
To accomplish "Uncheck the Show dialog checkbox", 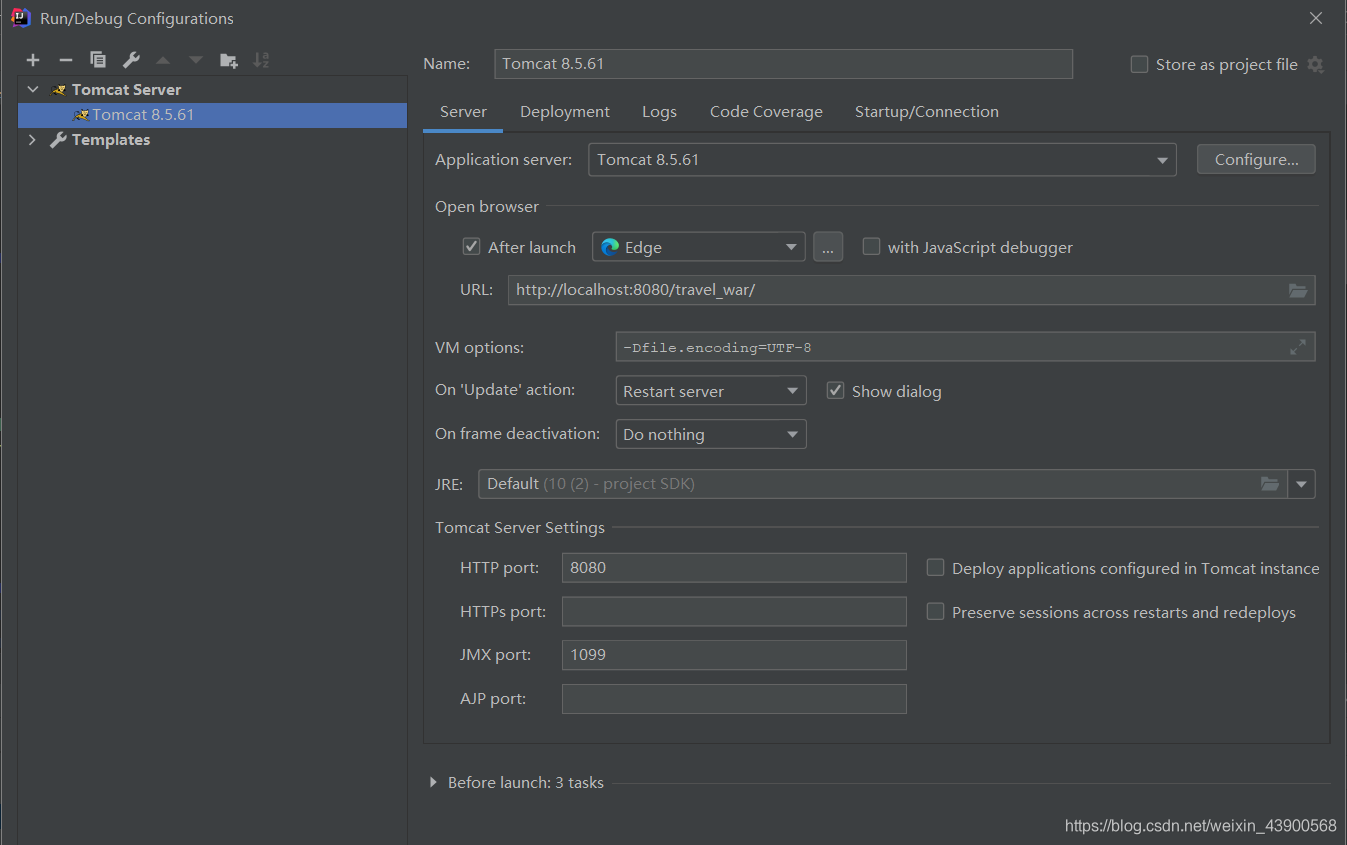I will (836, 390).
